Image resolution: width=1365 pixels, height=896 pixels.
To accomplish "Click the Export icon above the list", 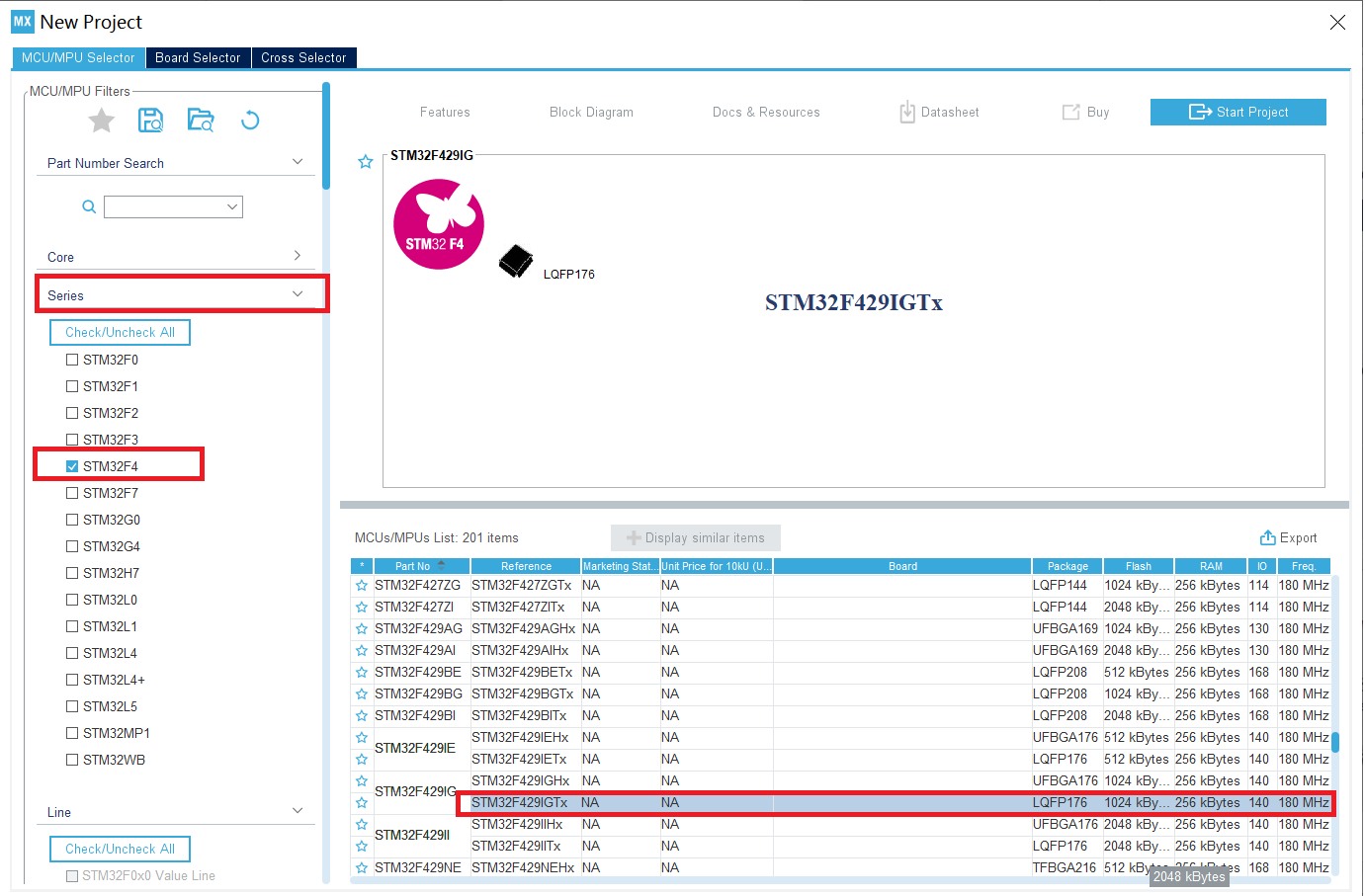I will coord(1268,537).
